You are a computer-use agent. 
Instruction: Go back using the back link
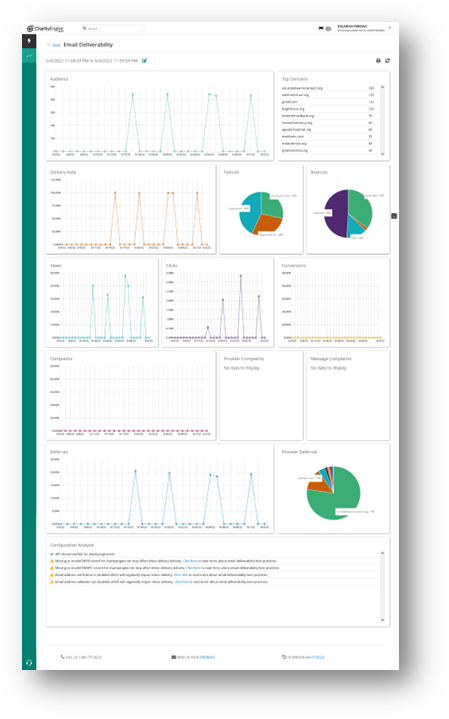click(56, 45)
